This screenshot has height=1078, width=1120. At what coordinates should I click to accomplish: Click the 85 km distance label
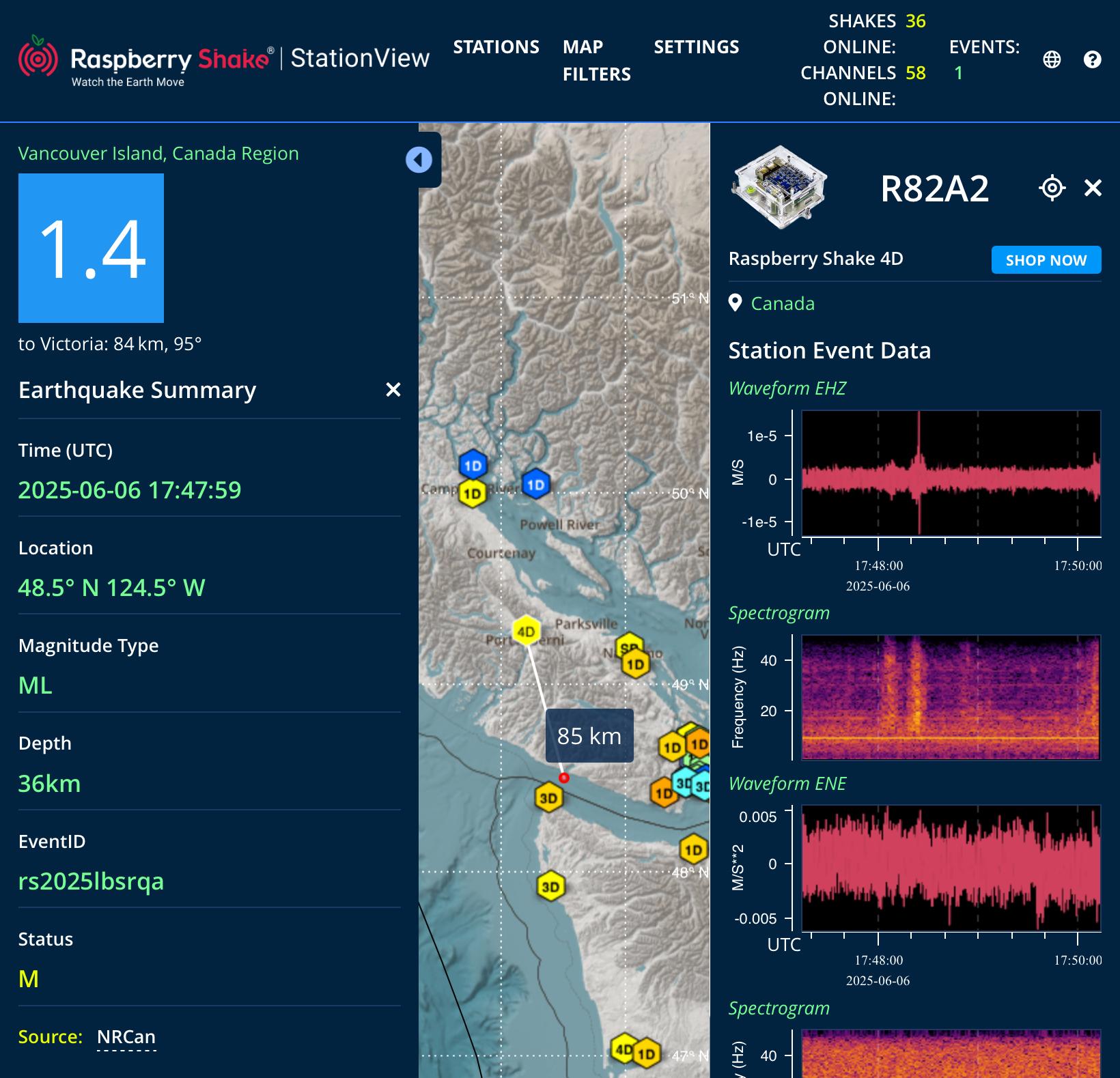(589, 735)
